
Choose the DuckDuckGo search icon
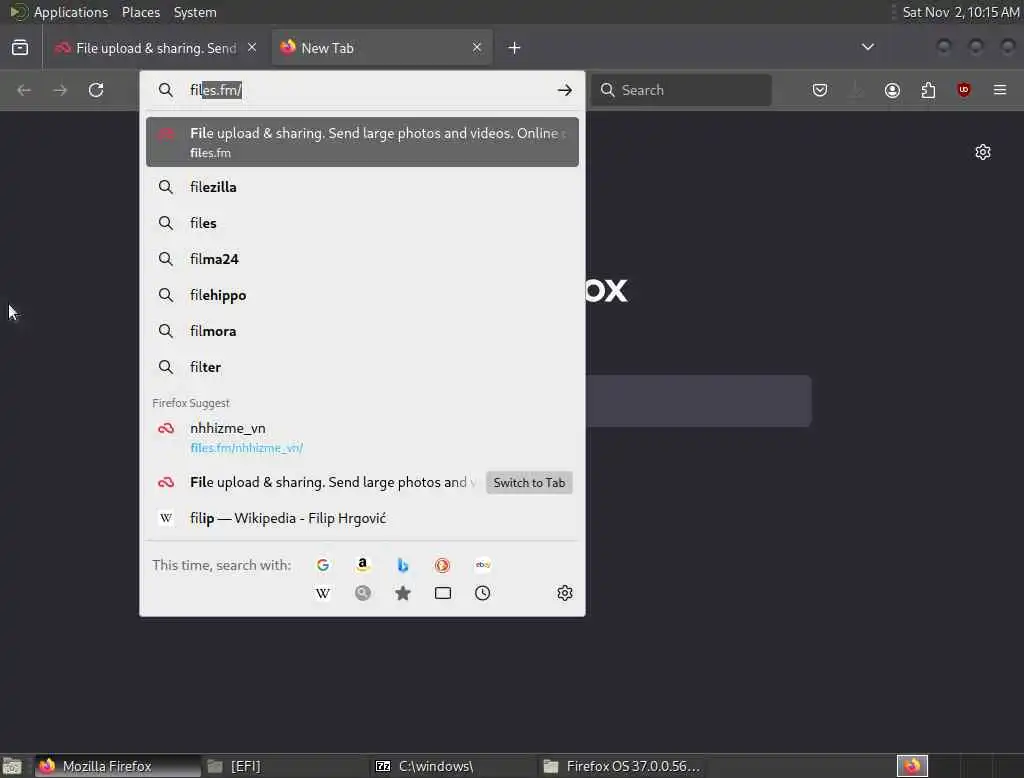click(442, 565)
